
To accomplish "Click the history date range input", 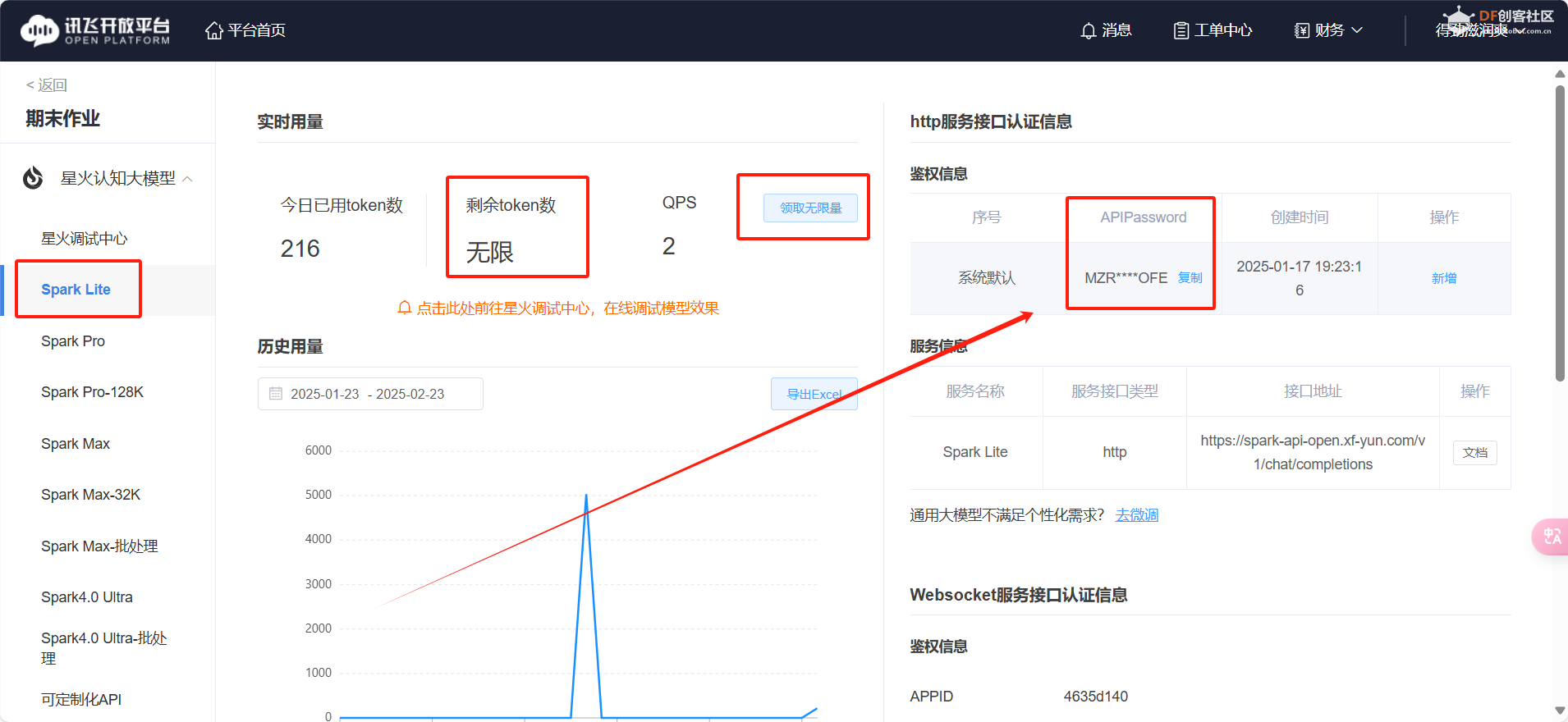I will tap(370, 394).
